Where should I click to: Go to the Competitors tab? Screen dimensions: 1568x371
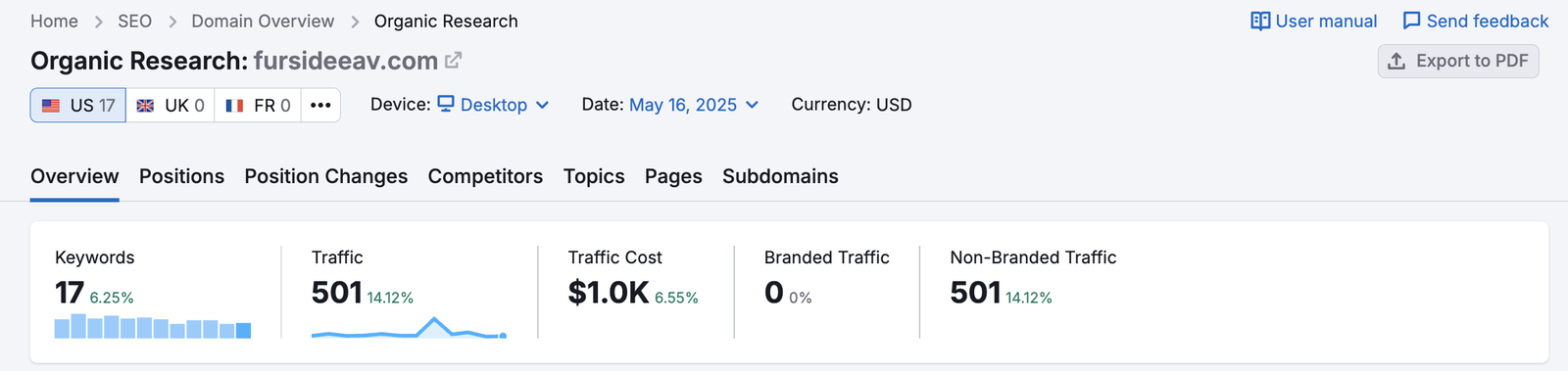pyautogui.click(x=485, y=176)
